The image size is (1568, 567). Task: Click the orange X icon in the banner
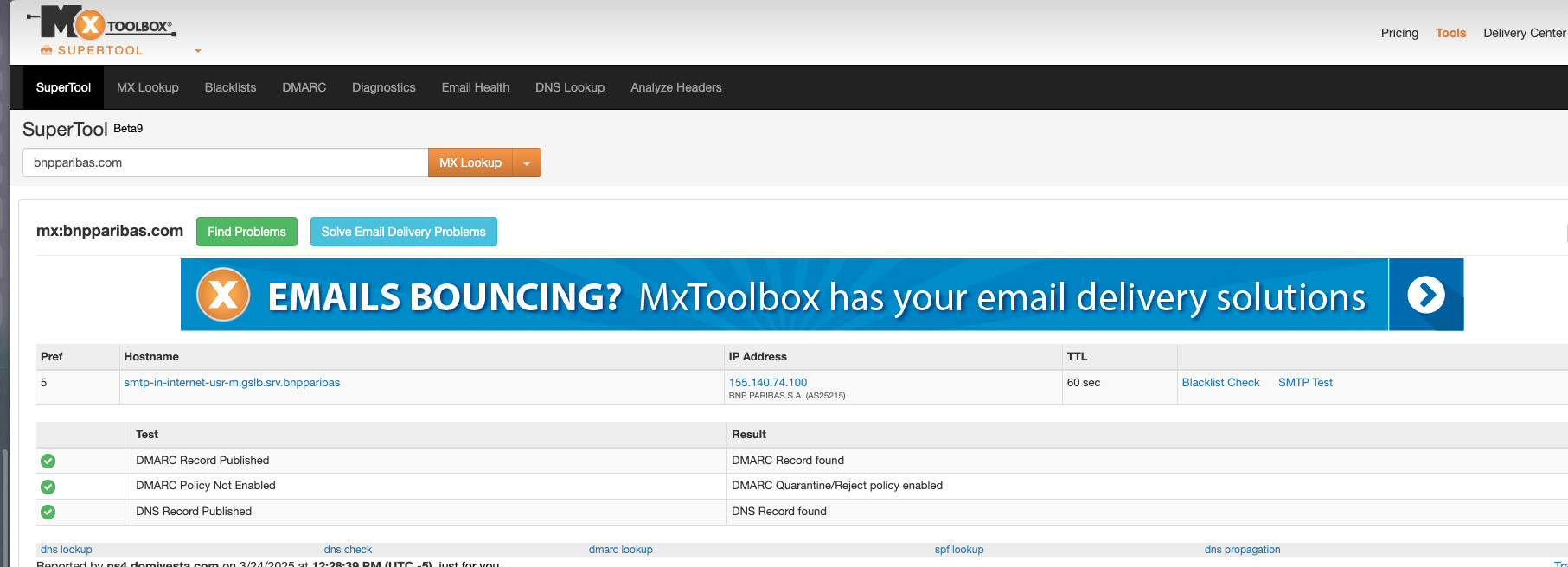223,295
